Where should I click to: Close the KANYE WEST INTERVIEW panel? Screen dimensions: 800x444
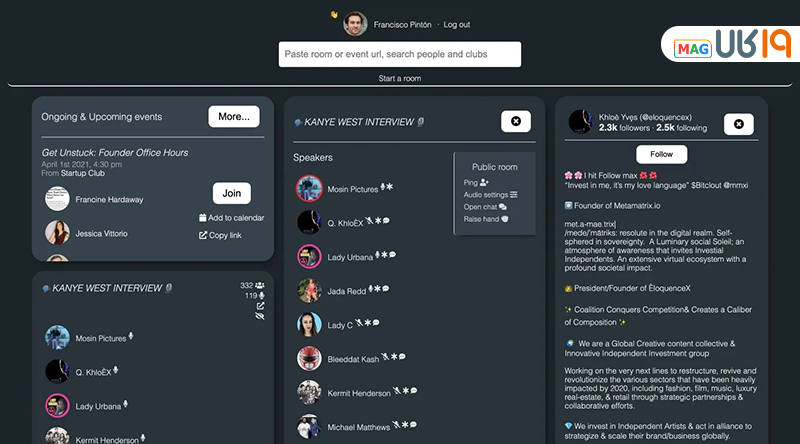[516, 121]
